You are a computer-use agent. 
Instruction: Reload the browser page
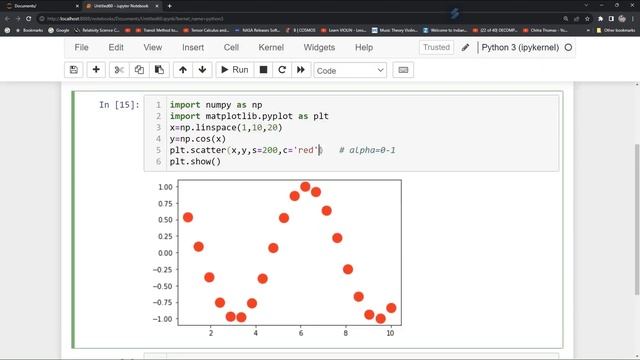29,19
